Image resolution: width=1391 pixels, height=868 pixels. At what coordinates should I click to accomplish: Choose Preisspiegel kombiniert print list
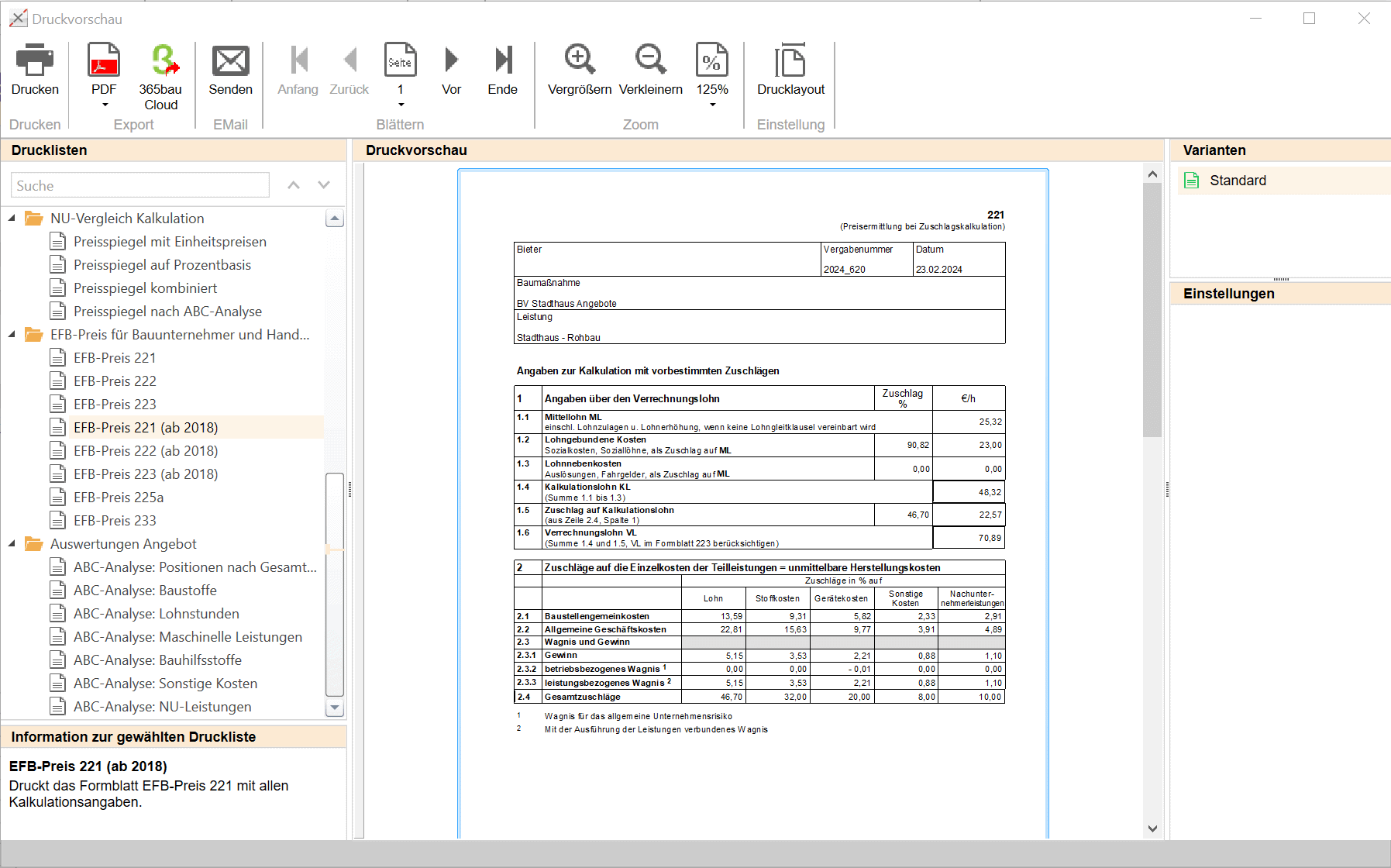tap(145, 288)
